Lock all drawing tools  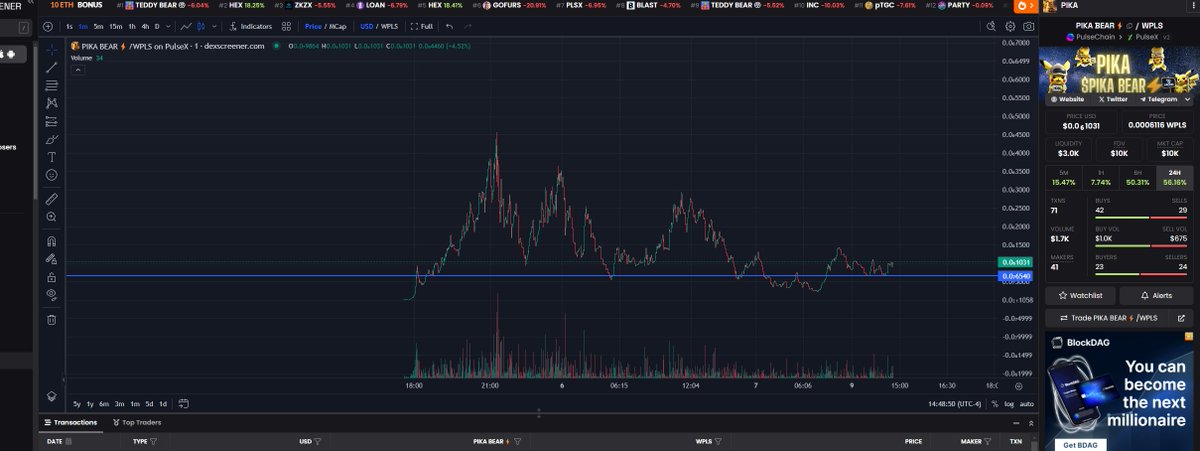(52, 277)
